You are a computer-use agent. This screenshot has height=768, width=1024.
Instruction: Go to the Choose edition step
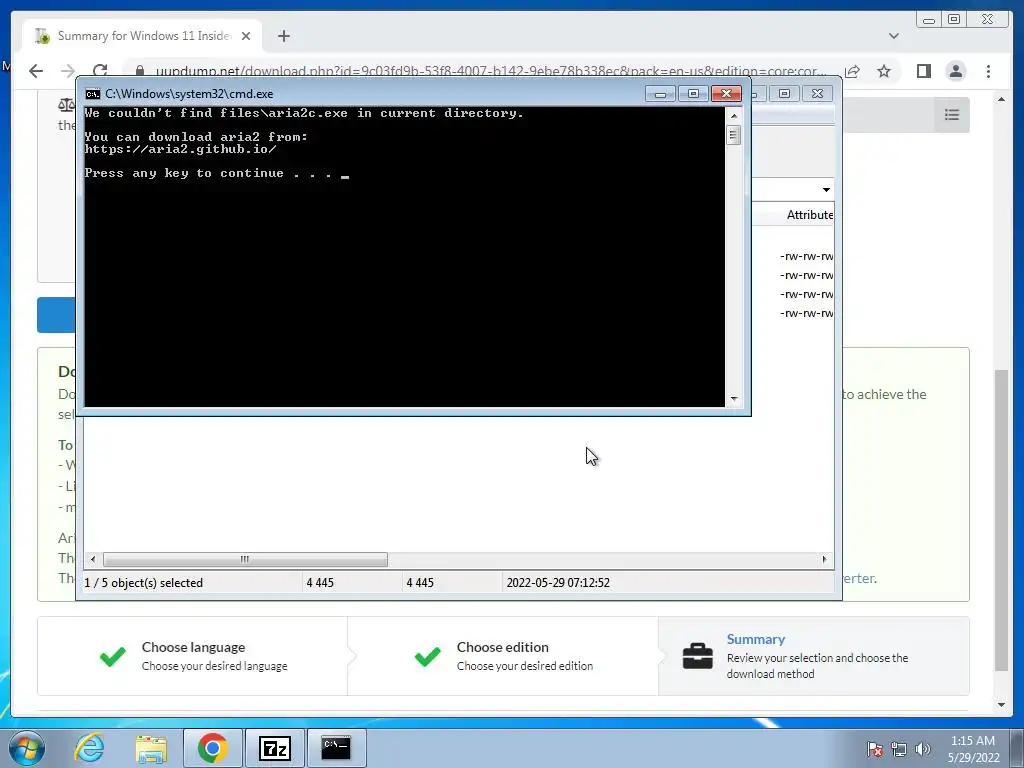pyautogui.click(x=503, y=656)
